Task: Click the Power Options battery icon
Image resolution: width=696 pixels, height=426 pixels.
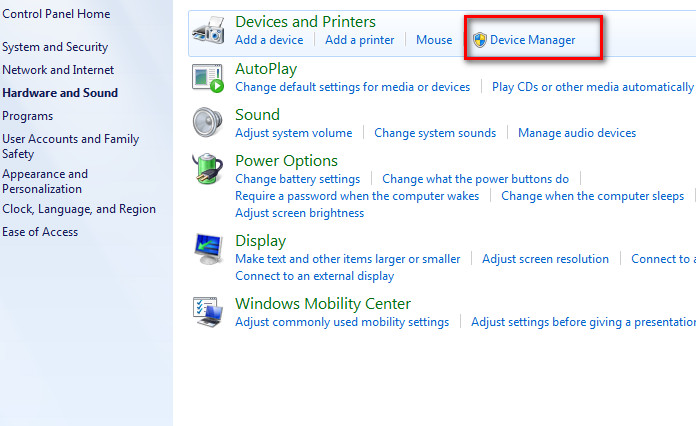Action: coord(207,169)
